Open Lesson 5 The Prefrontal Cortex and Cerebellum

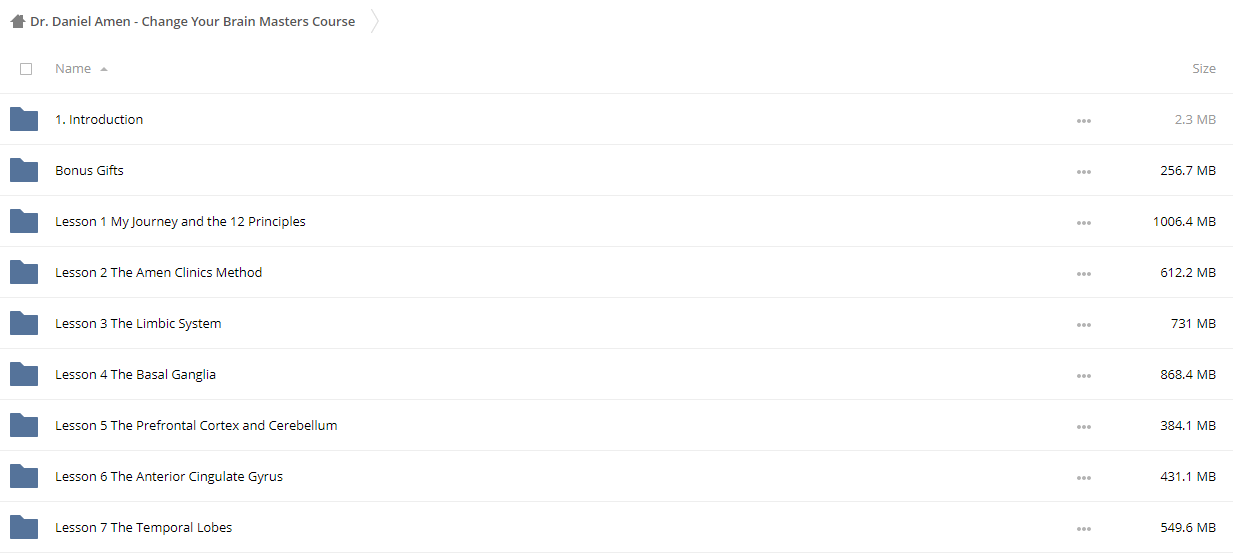coord(196,425)
